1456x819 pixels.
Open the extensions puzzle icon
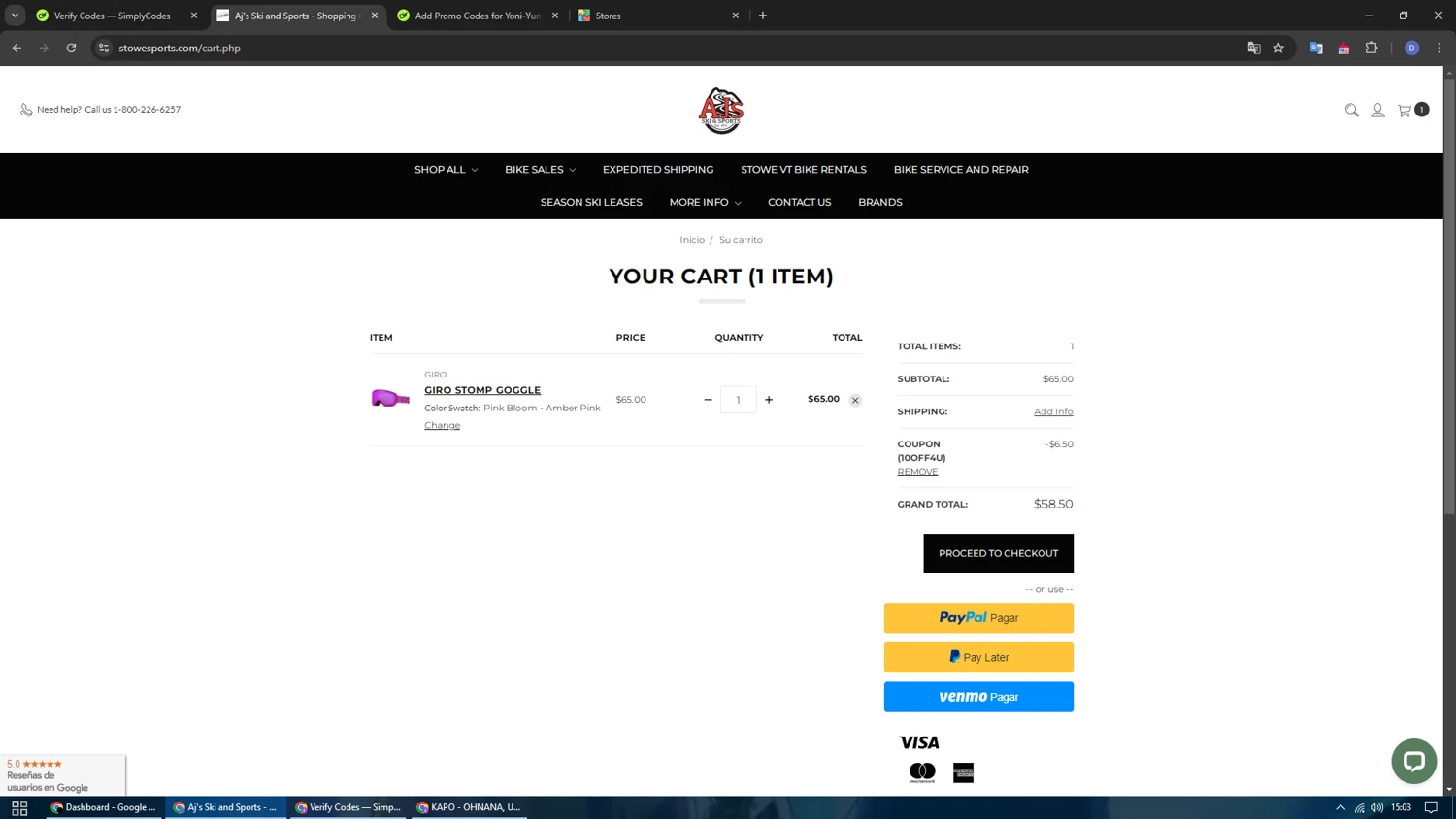point(1372,48)
